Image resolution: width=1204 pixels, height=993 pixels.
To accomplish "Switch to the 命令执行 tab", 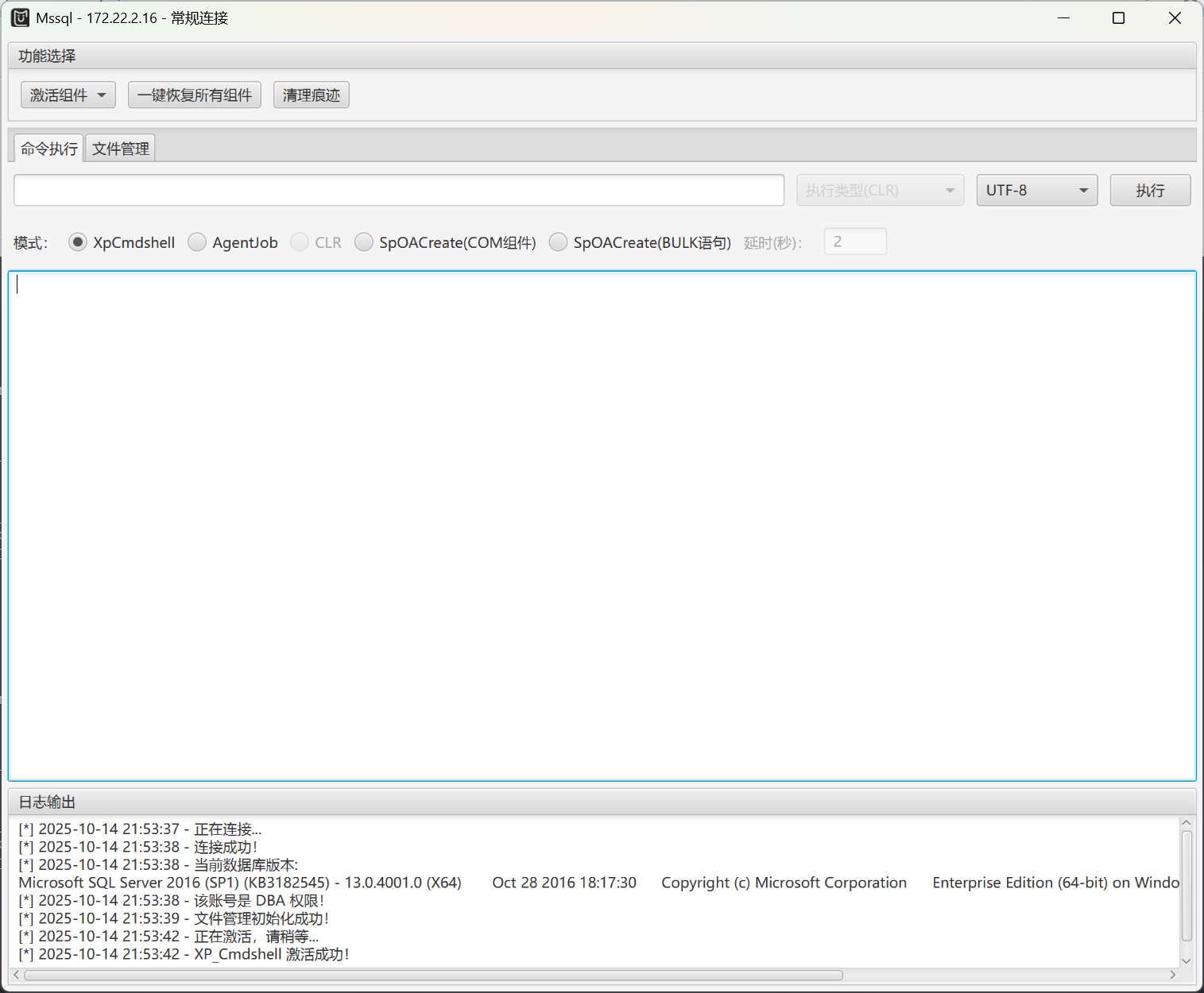I will click(49, 149).
